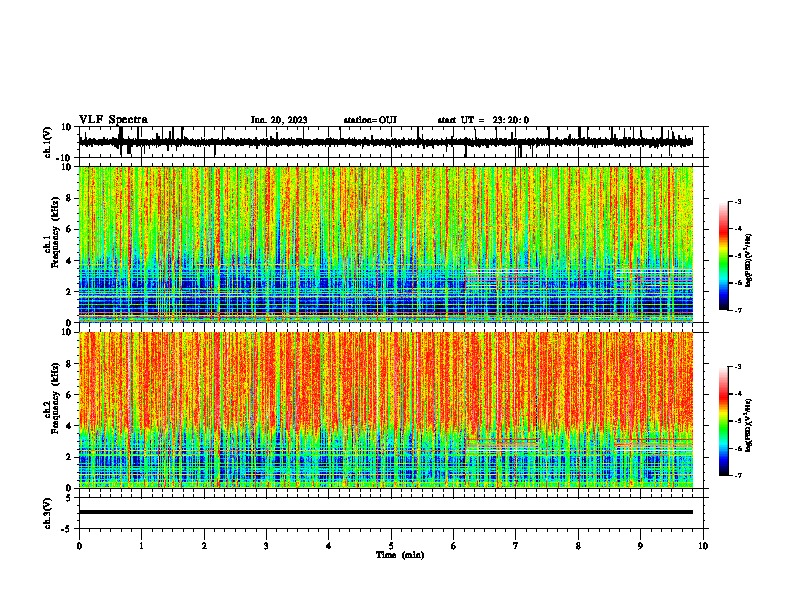Click the time axis tick label "1"
The height and width of the screenshot is (612, 792).
[141, 546]
